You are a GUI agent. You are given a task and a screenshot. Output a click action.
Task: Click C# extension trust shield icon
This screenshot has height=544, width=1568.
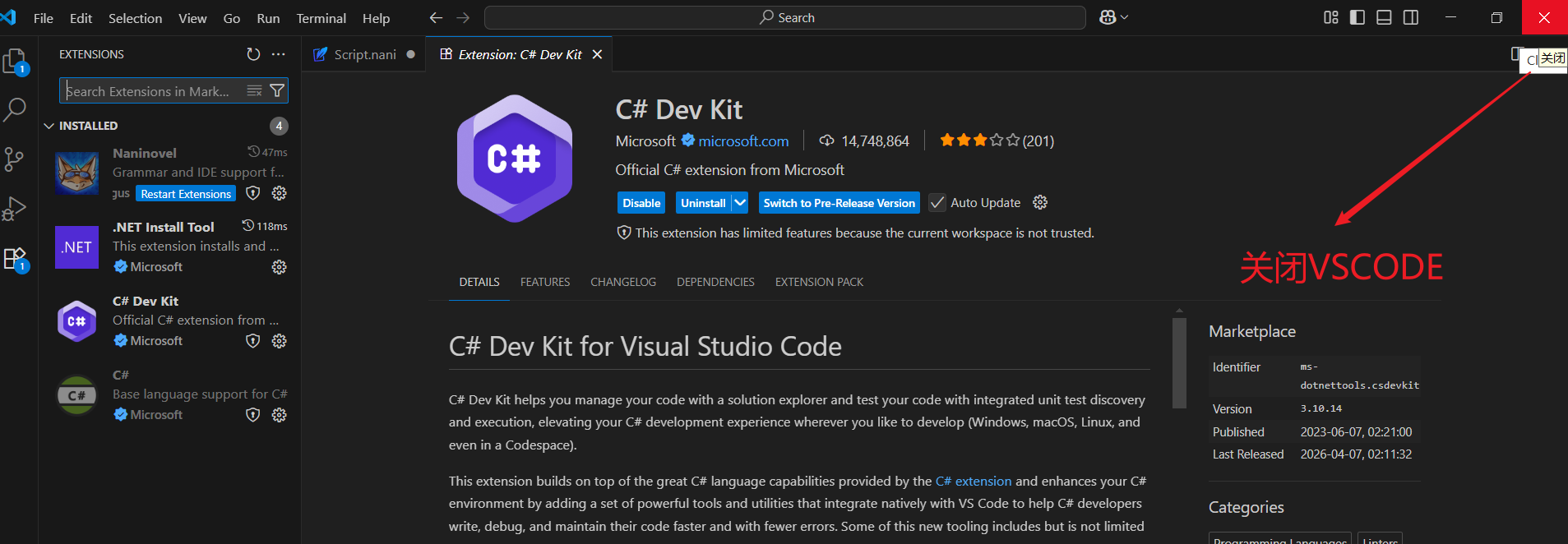[x=253, y=415]
